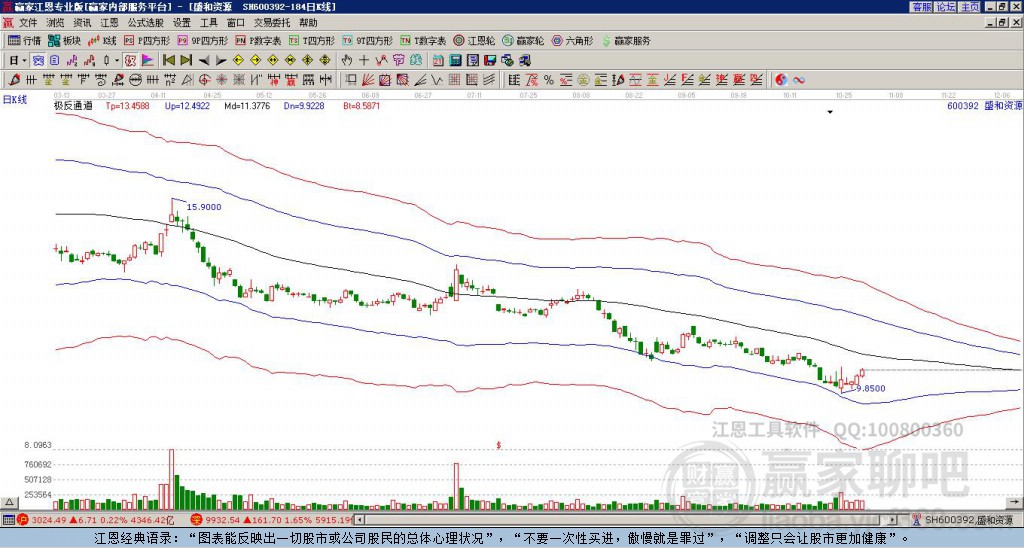Click the 15.9000 high price marker
This screenshot has height=548, width=1024.
(204, 207)
